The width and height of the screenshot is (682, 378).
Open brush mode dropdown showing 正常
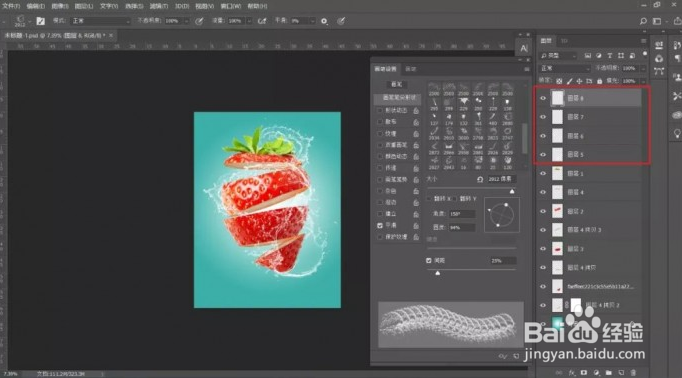[x=100, y=21]
